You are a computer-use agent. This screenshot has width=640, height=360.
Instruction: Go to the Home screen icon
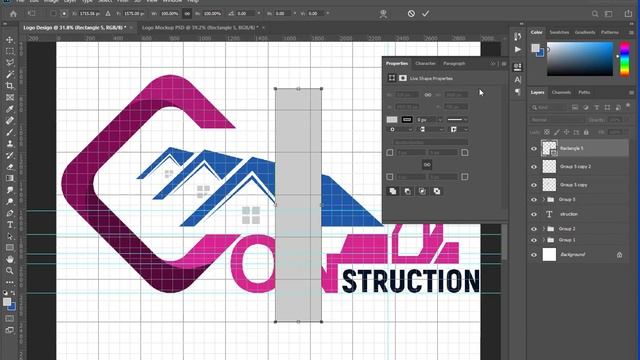click(13, 14)
